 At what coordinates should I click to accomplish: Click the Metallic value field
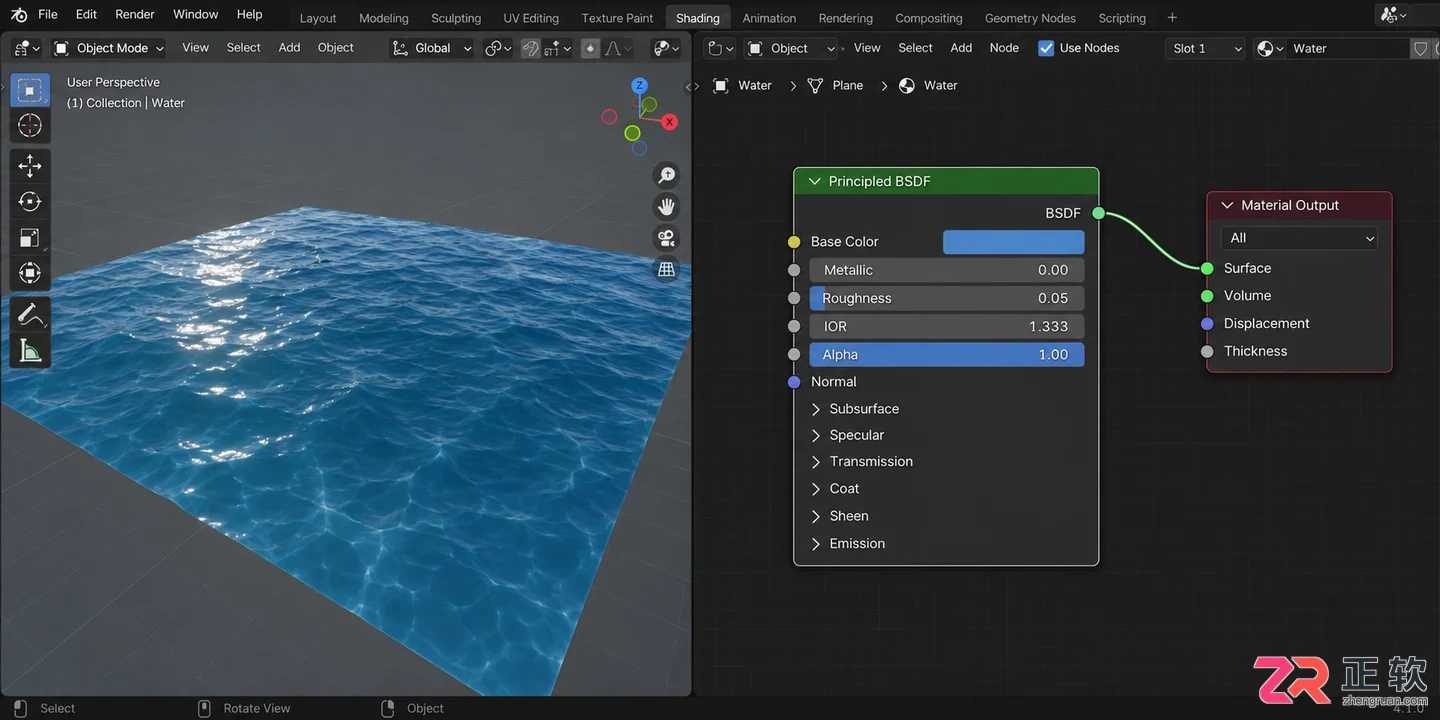click(947, 270)
